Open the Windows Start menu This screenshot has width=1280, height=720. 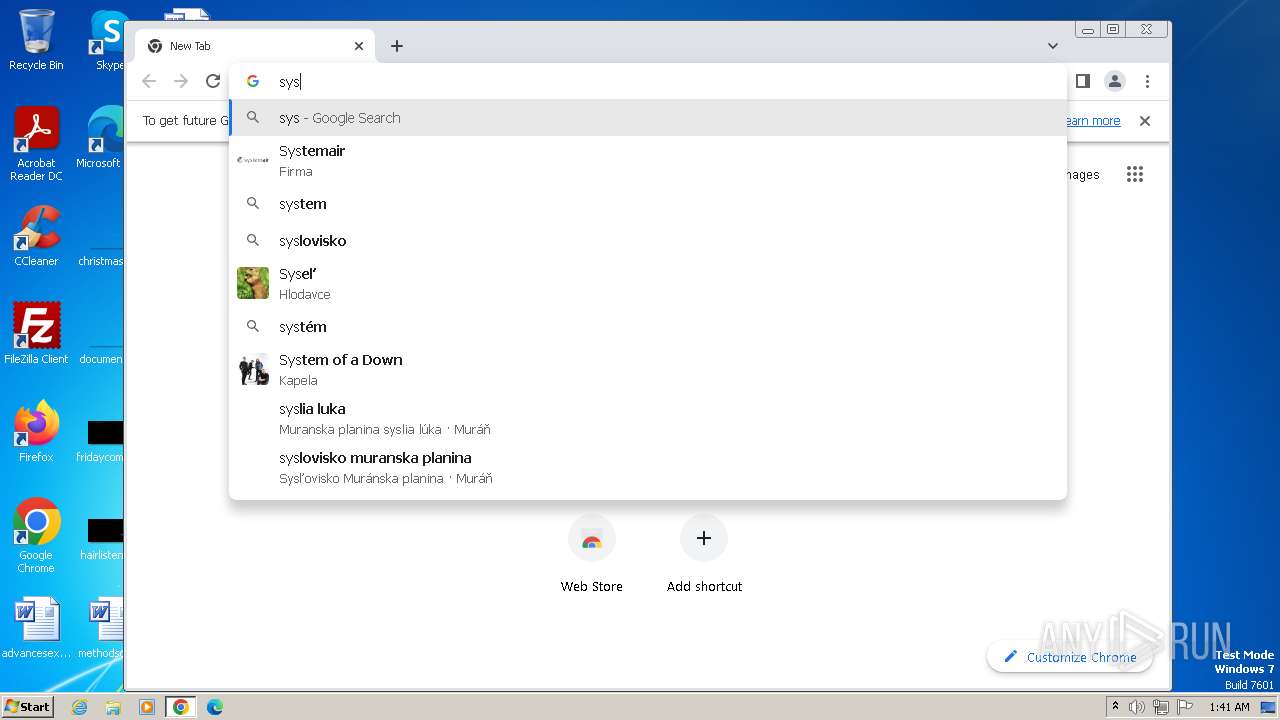coord(27,706)
